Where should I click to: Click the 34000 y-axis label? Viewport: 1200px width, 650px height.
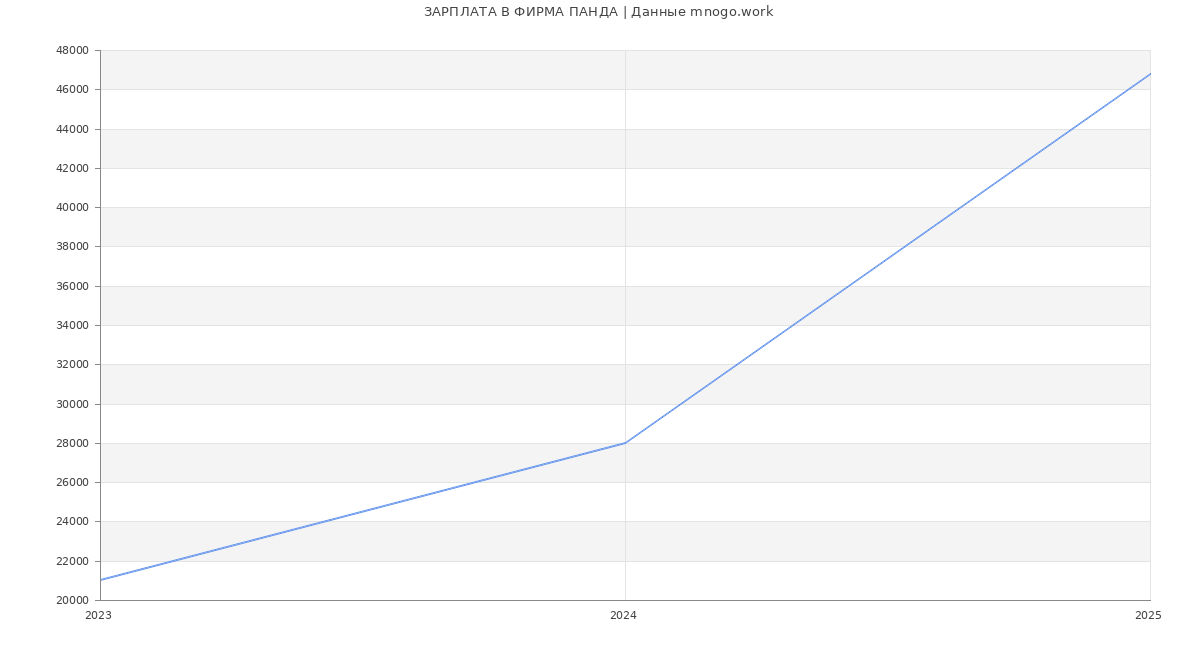tap(72, 325)
